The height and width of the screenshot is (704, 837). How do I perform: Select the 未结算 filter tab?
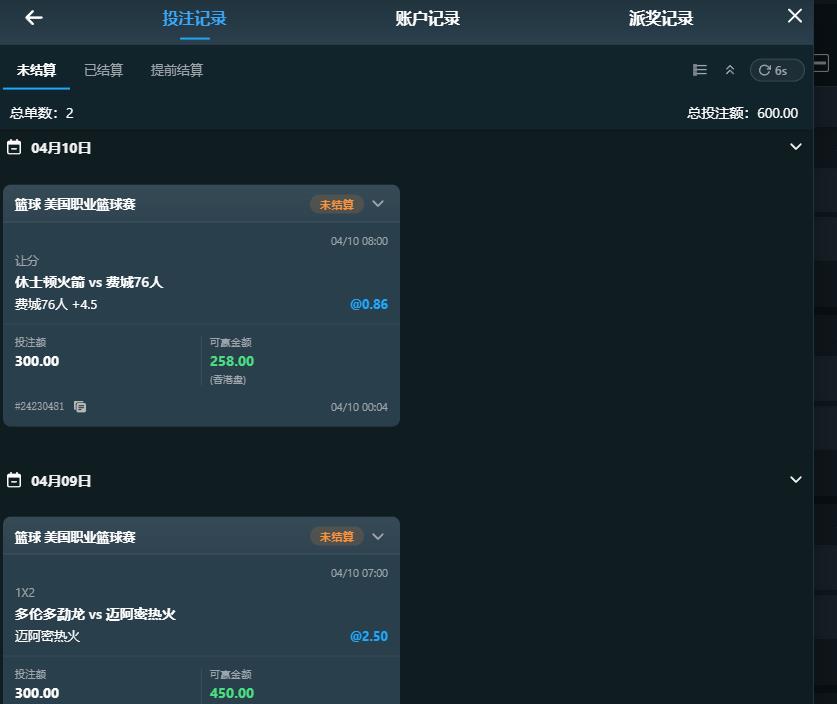click(x=36, y=70)
